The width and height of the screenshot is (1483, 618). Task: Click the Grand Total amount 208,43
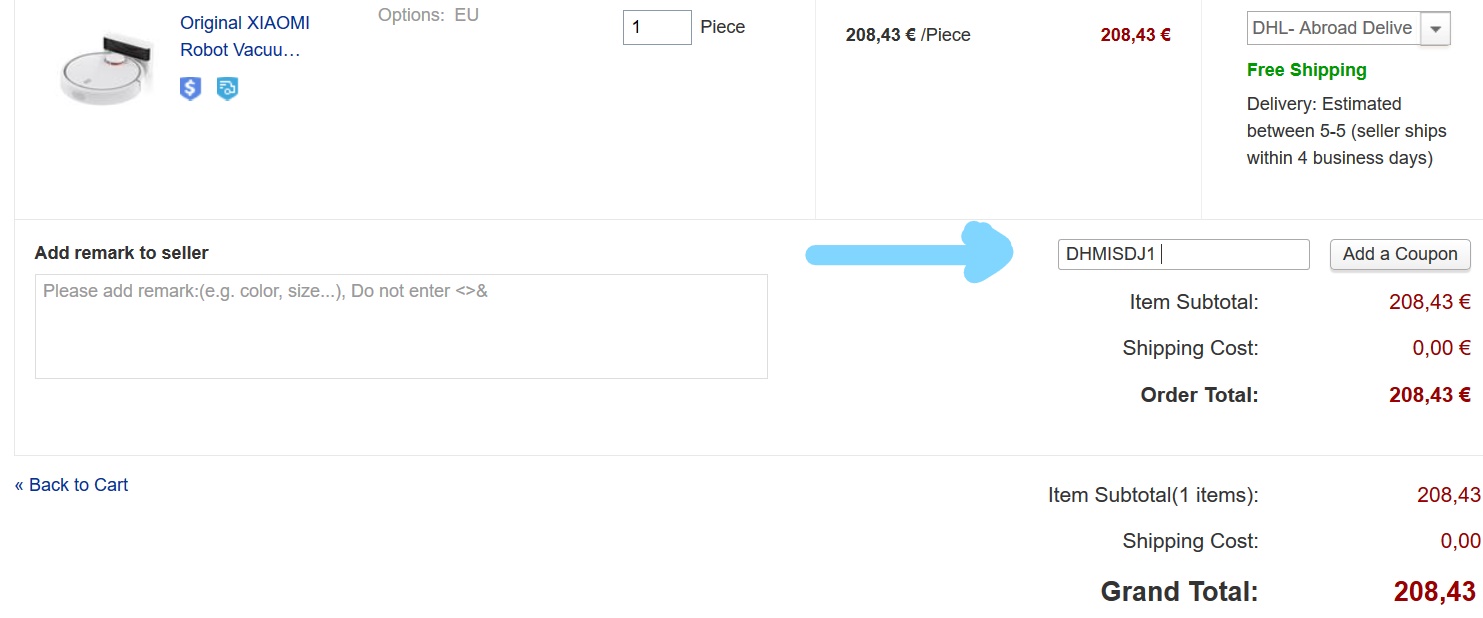coord(1435,592)
